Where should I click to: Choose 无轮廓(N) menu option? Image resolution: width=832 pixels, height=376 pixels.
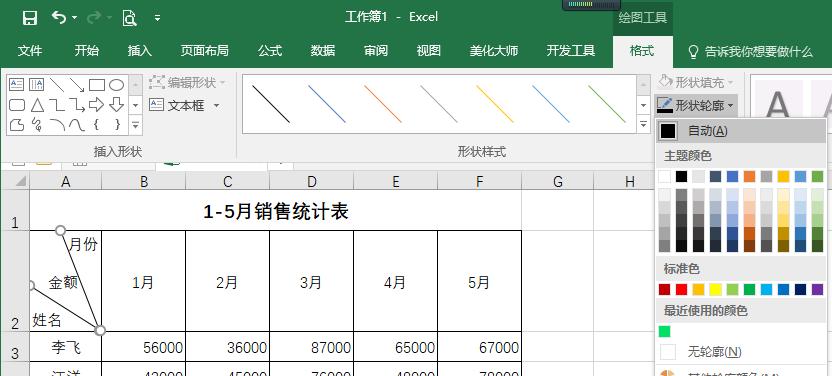(741, 352)
